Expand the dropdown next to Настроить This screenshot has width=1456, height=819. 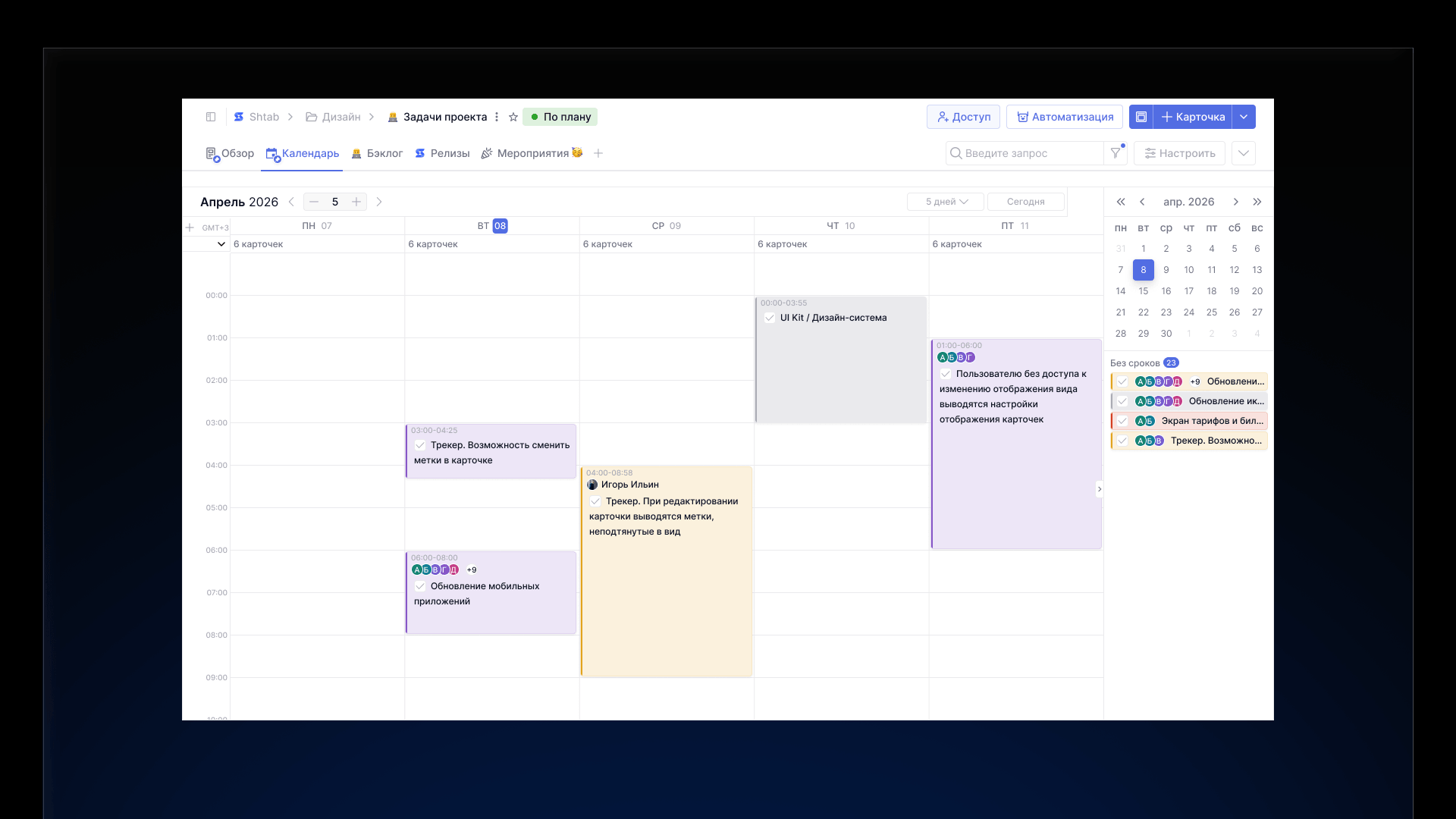point(1244,153)
